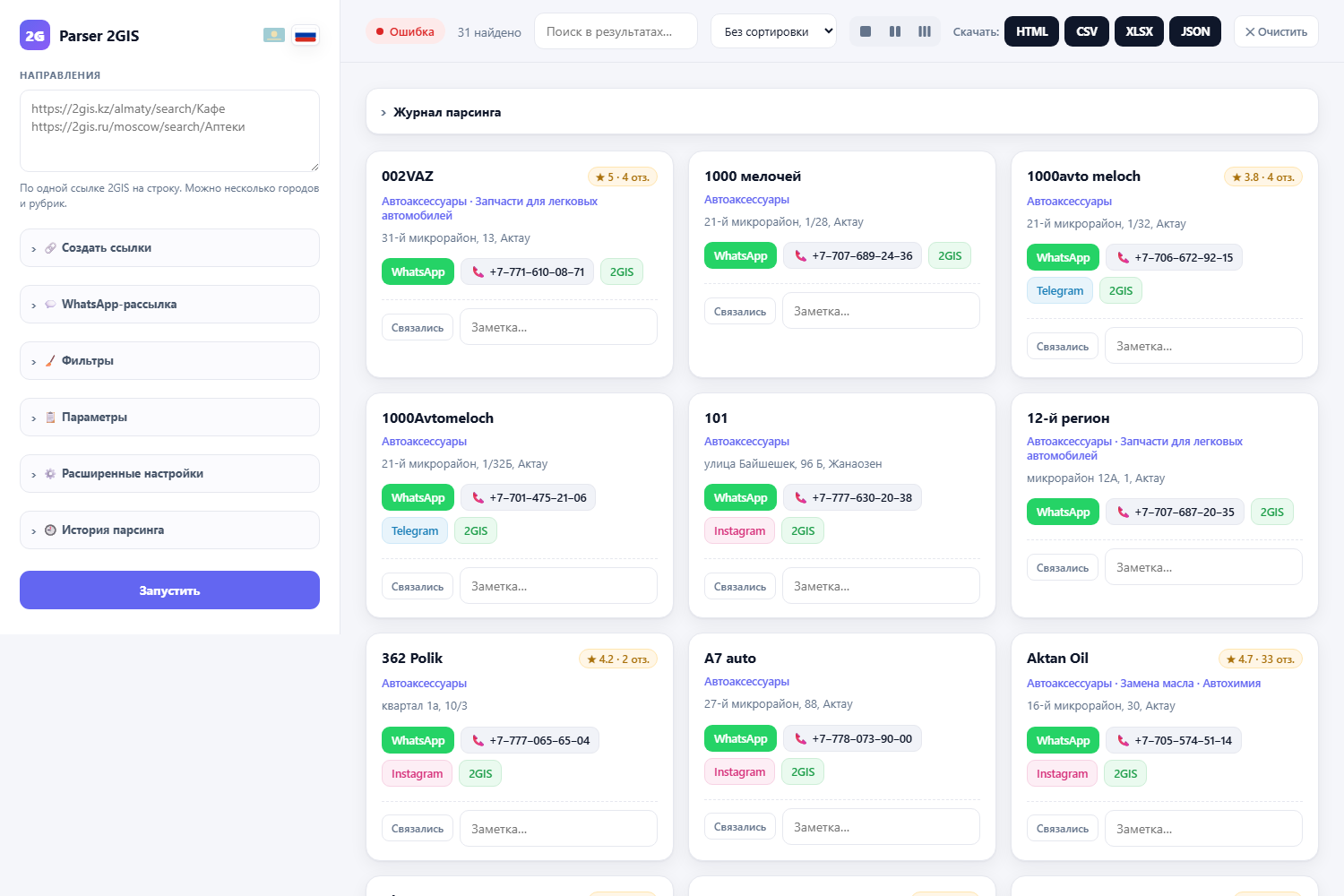This screenshot has height=896, width=1344.
Task: Click the Автоаксессуары category on A7 auto
Action: pyautogui.click(x=746, y=682)
